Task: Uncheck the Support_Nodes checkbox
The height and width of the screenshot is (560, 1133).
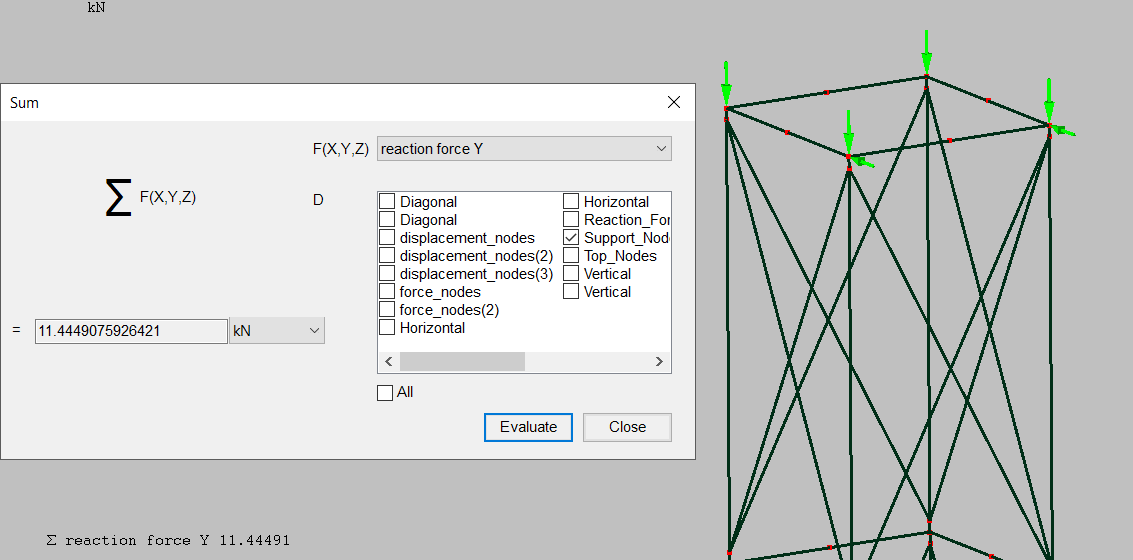Action: click(571, 238)
